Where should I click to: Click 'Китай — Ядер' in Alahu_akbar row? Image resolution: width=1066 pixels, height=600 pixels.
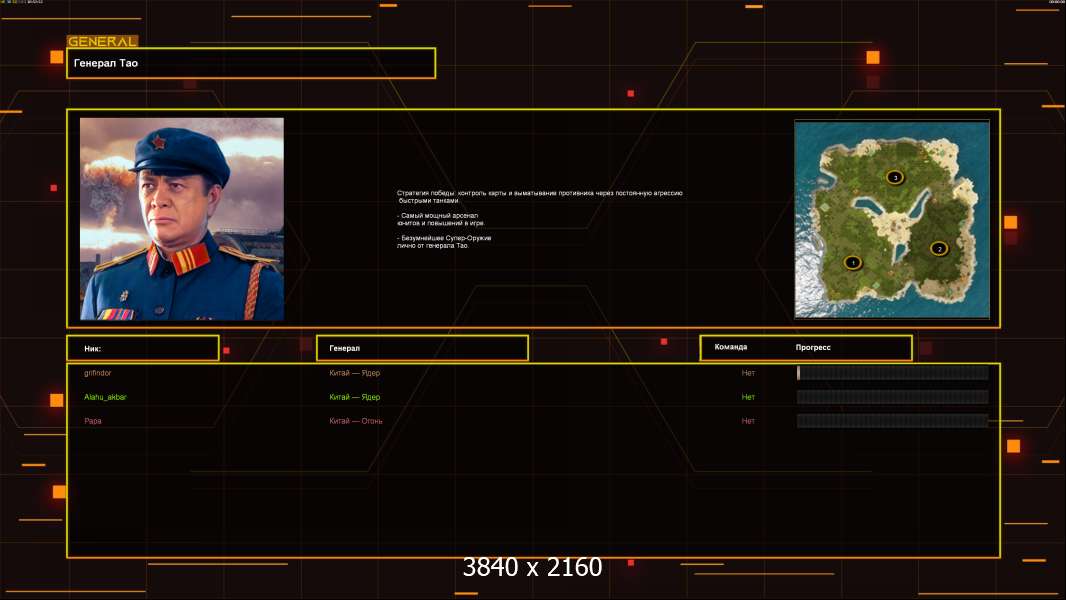[x=355, y=397]
